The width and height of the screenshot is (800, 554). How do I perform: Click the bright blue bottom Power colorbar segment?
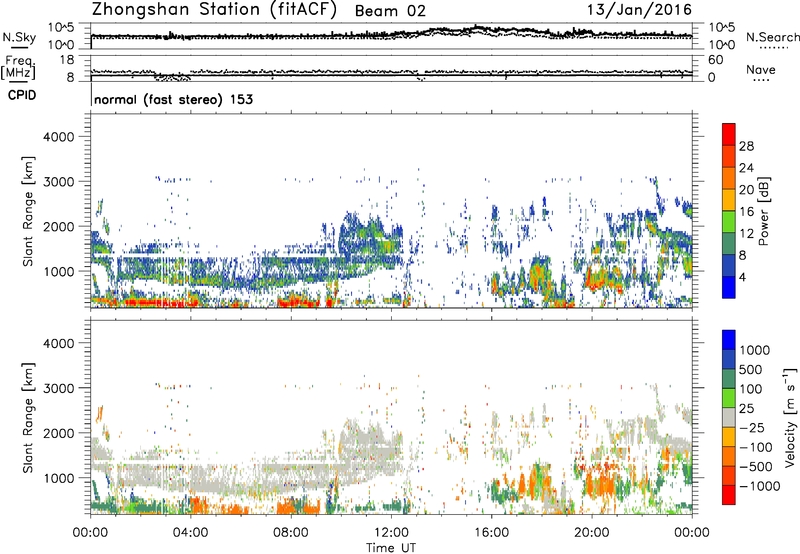coord(729,287)
